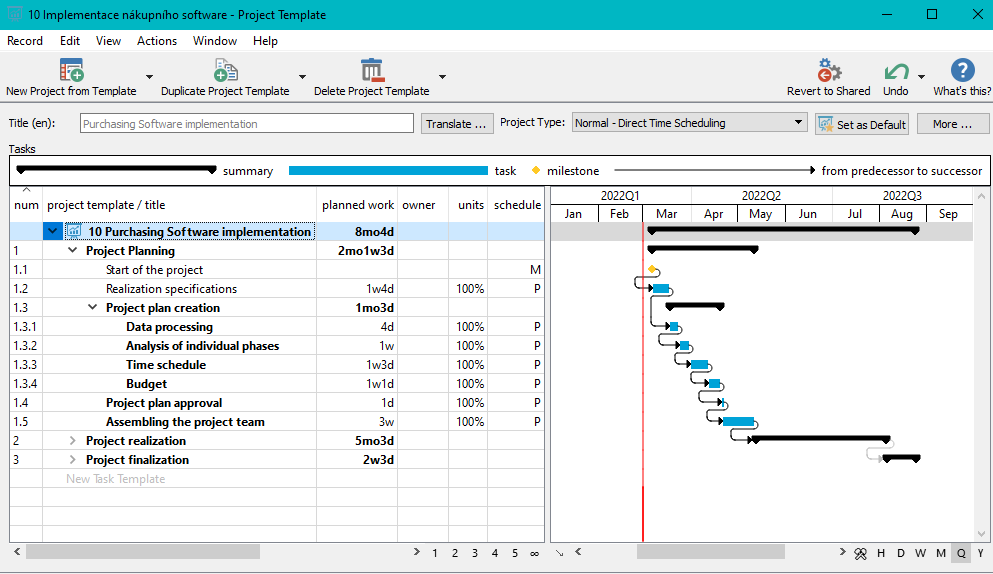Click the Revert to Shared icon
This screenshot has height=574, width=993.
[828, 70]
